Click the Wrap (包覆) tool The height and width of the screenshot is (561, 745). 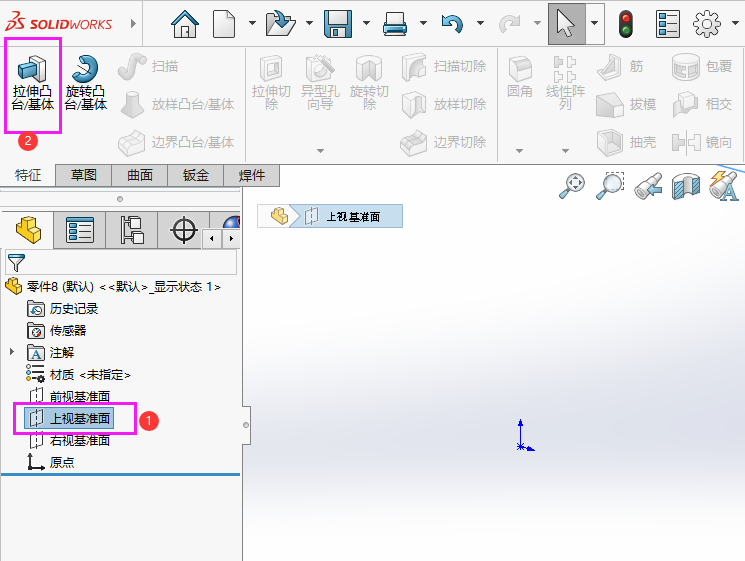(x=702, y=67)
